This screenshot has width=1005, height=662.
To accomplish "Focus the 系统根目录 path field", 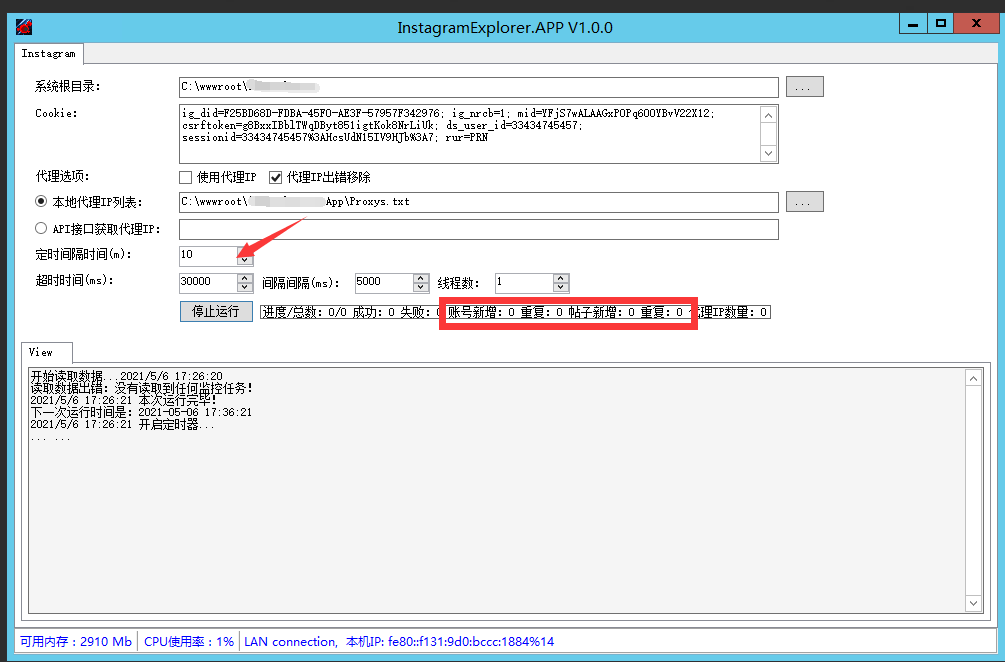I will point(478,87).
